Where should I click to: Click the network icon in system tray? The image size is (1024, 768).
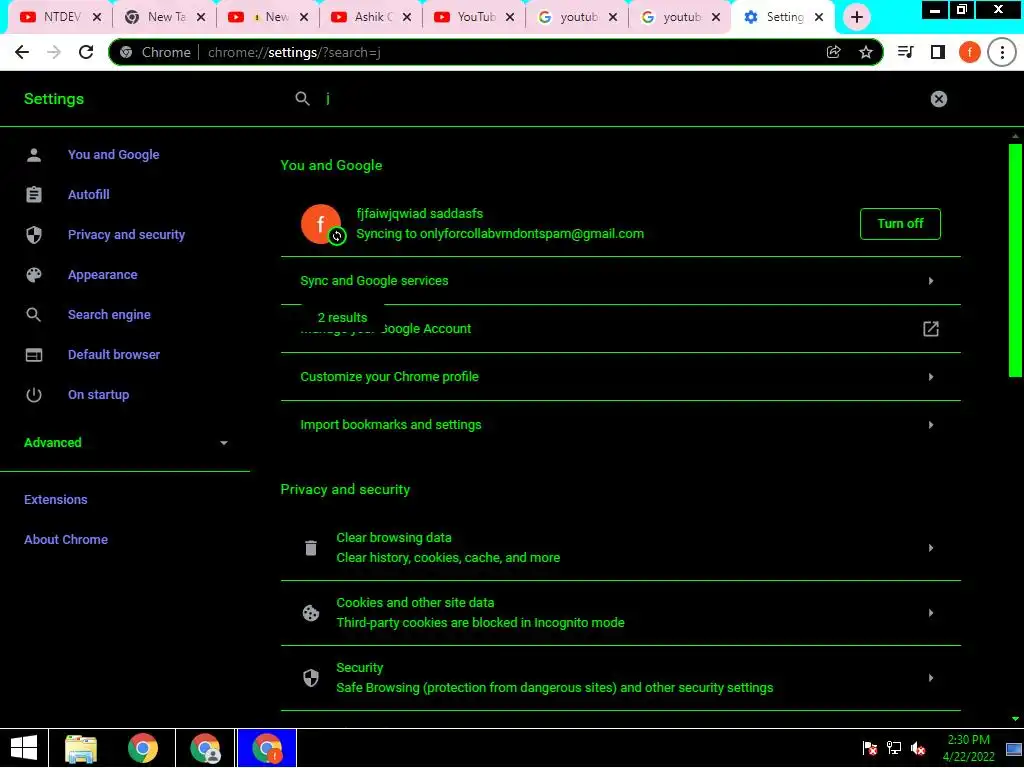click(894, 748)
